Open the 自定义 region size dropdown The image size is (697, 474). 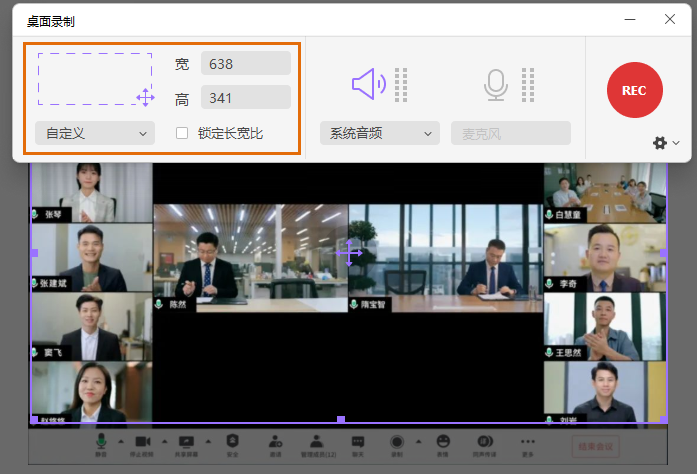pyautogui.click(x=95, y=133)
